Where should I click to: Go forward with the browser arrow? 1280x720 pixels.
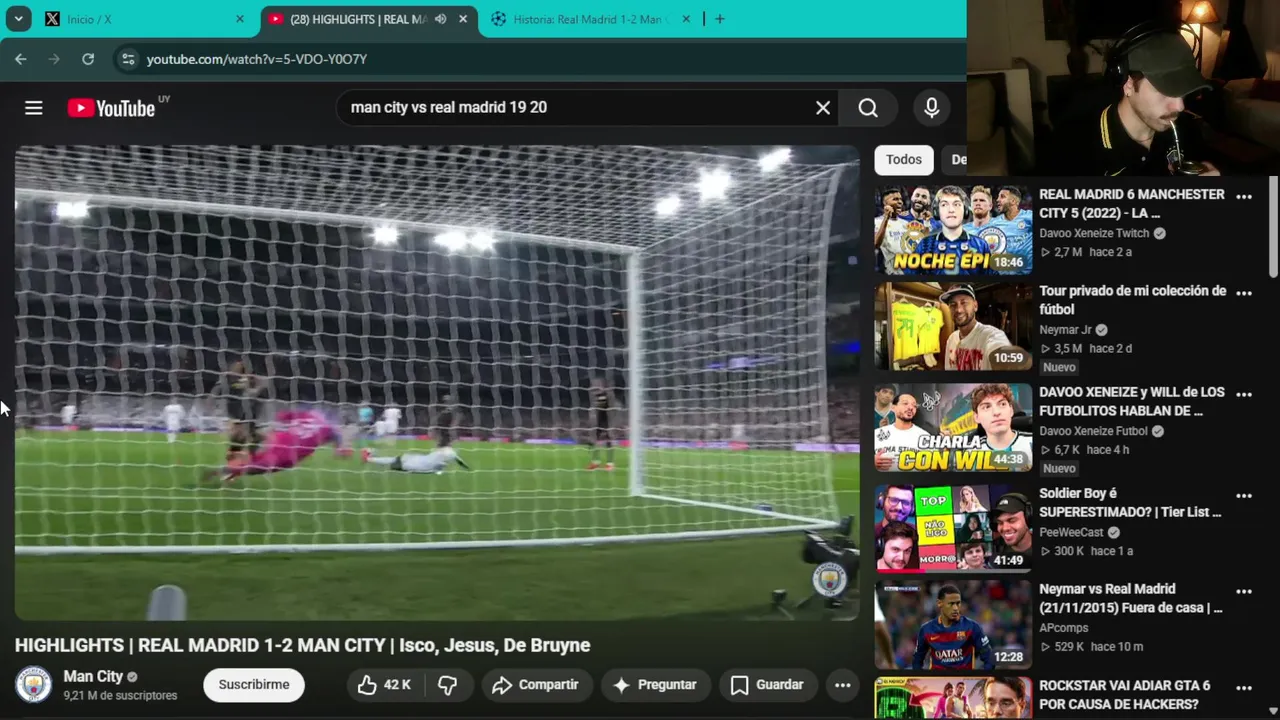(54, 59)
